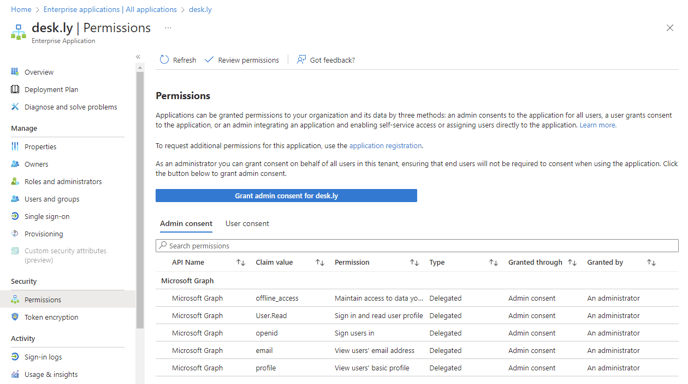This screenshot has width=688, height=384.
Task: Switch to the Admin consent tab
Action: coord(186,223)
